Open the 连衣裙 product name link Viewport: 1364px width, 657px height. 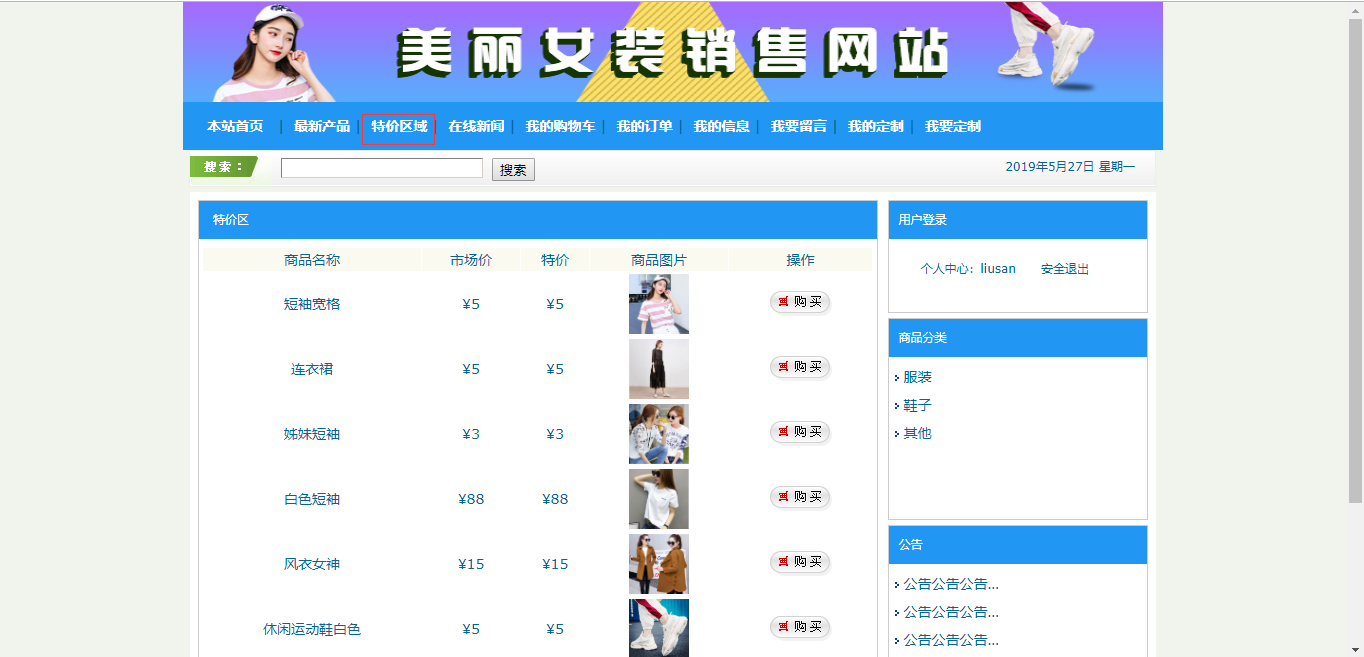coord(312,369)
